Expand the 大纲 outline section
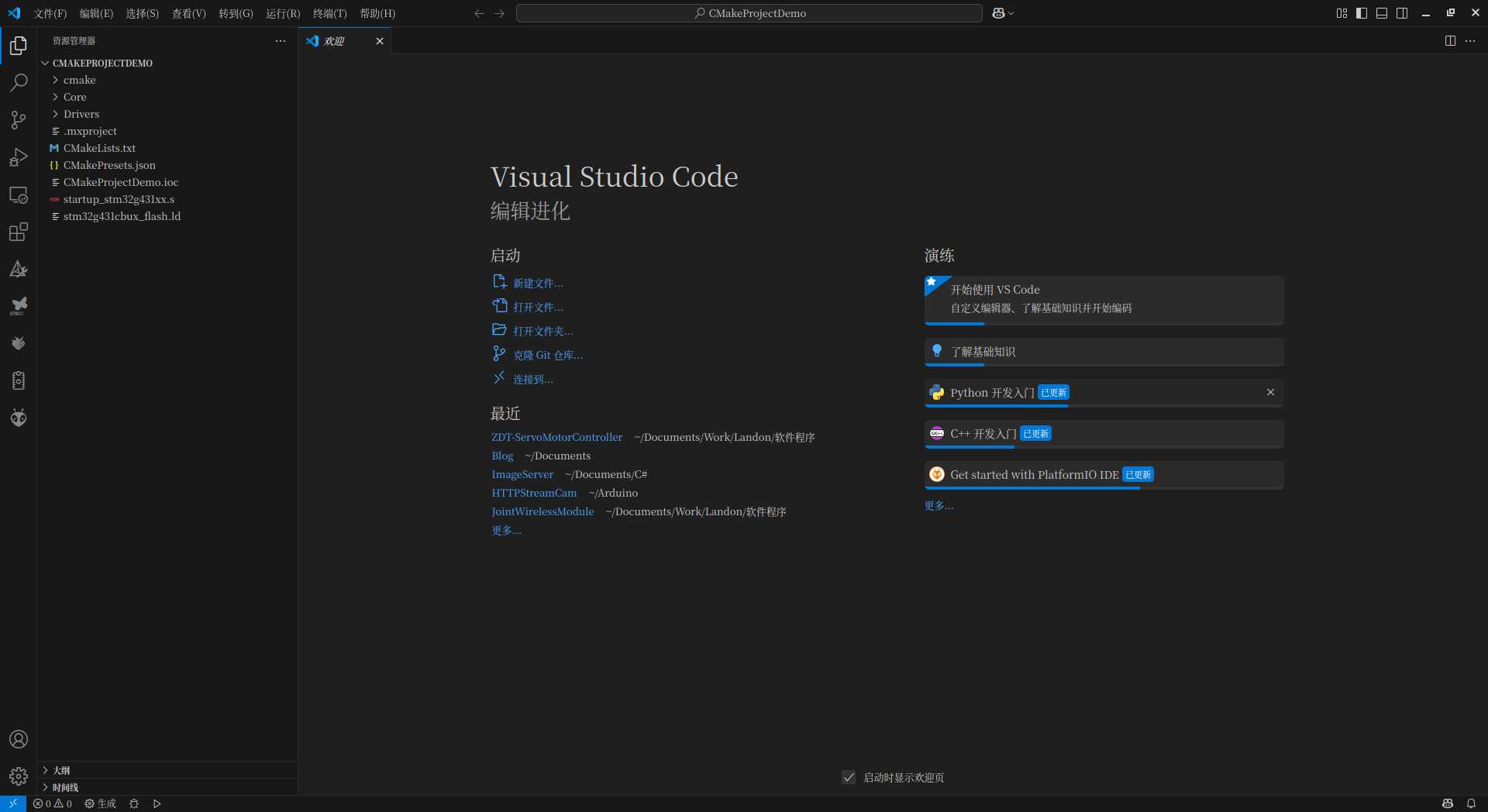Screen dimensions: 1488x812 [167, 770]
